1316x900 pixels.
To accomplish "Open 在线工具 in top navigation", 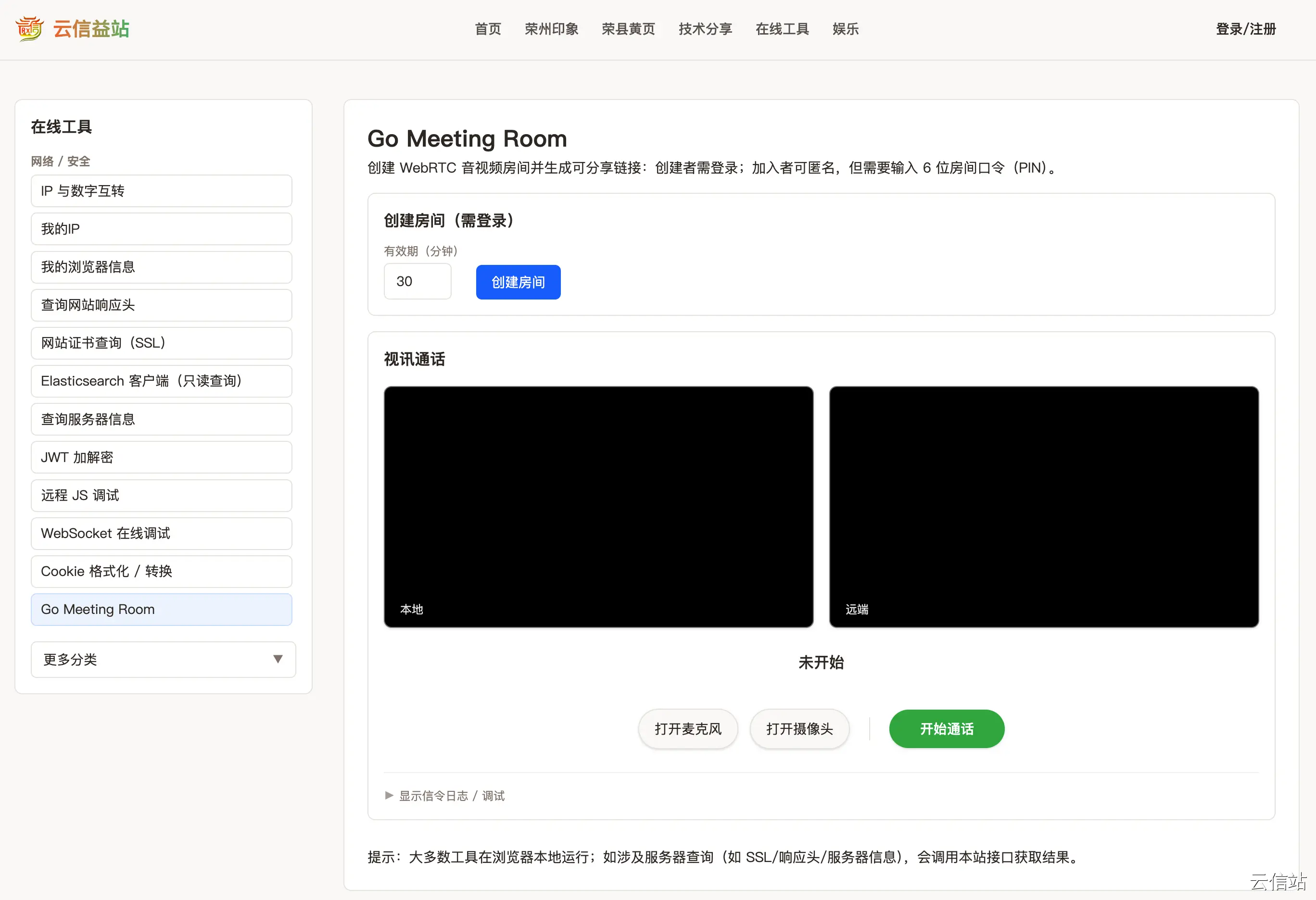I will (782, 29).
